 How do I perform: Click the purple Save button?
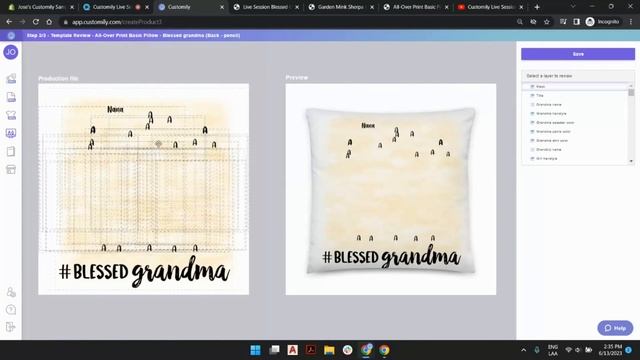pos(578,54)
